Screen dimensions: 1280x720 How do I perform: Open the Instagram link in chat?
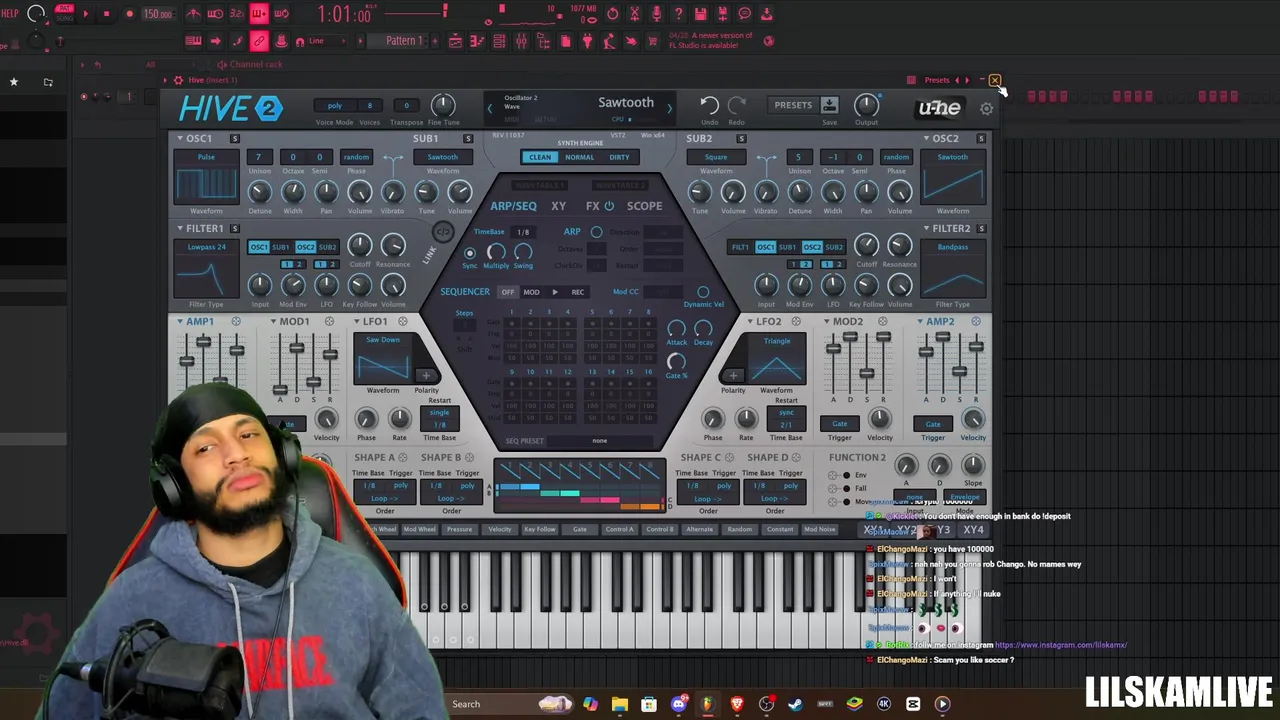tap(1061, 645)
